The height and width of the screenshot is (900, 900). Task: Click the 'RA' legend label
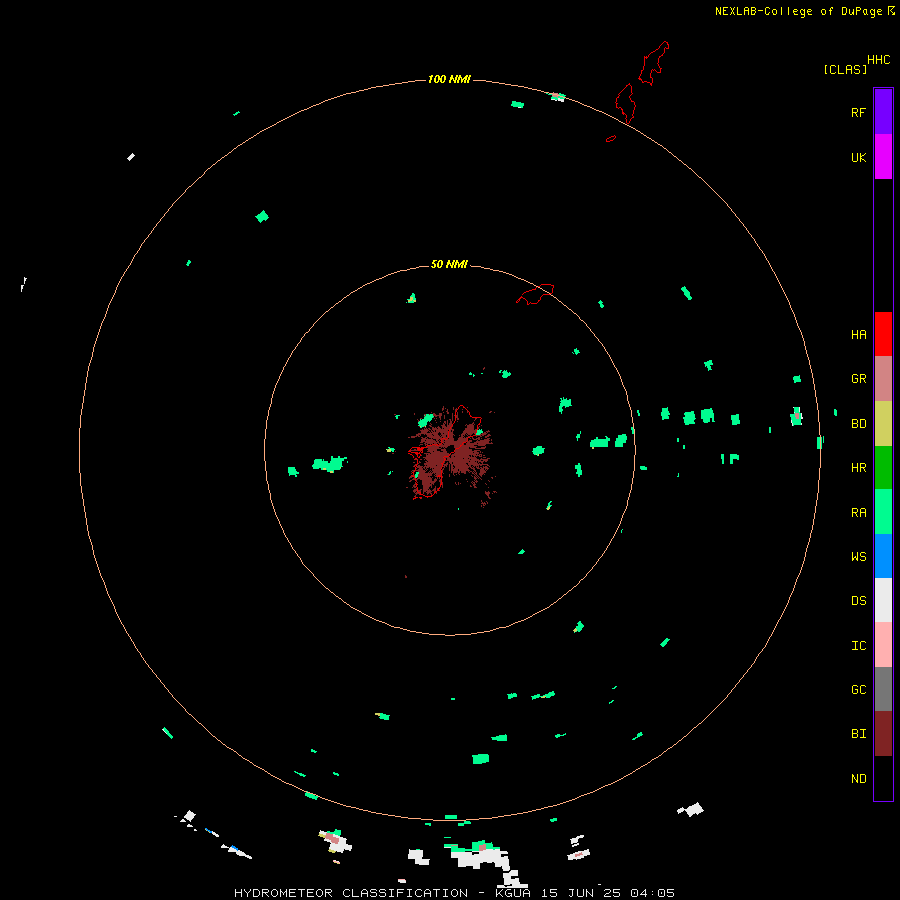(x=858, y=513)
